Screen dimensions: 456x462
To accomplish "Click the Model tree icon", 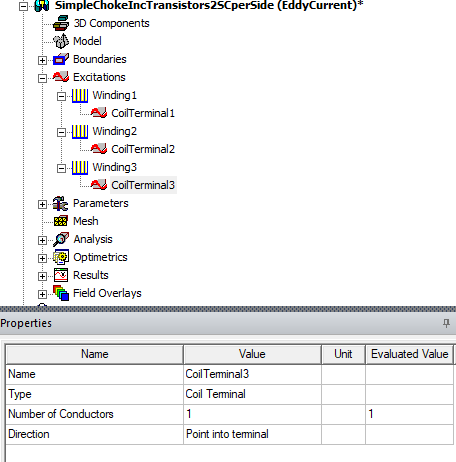I will (61, 41).
